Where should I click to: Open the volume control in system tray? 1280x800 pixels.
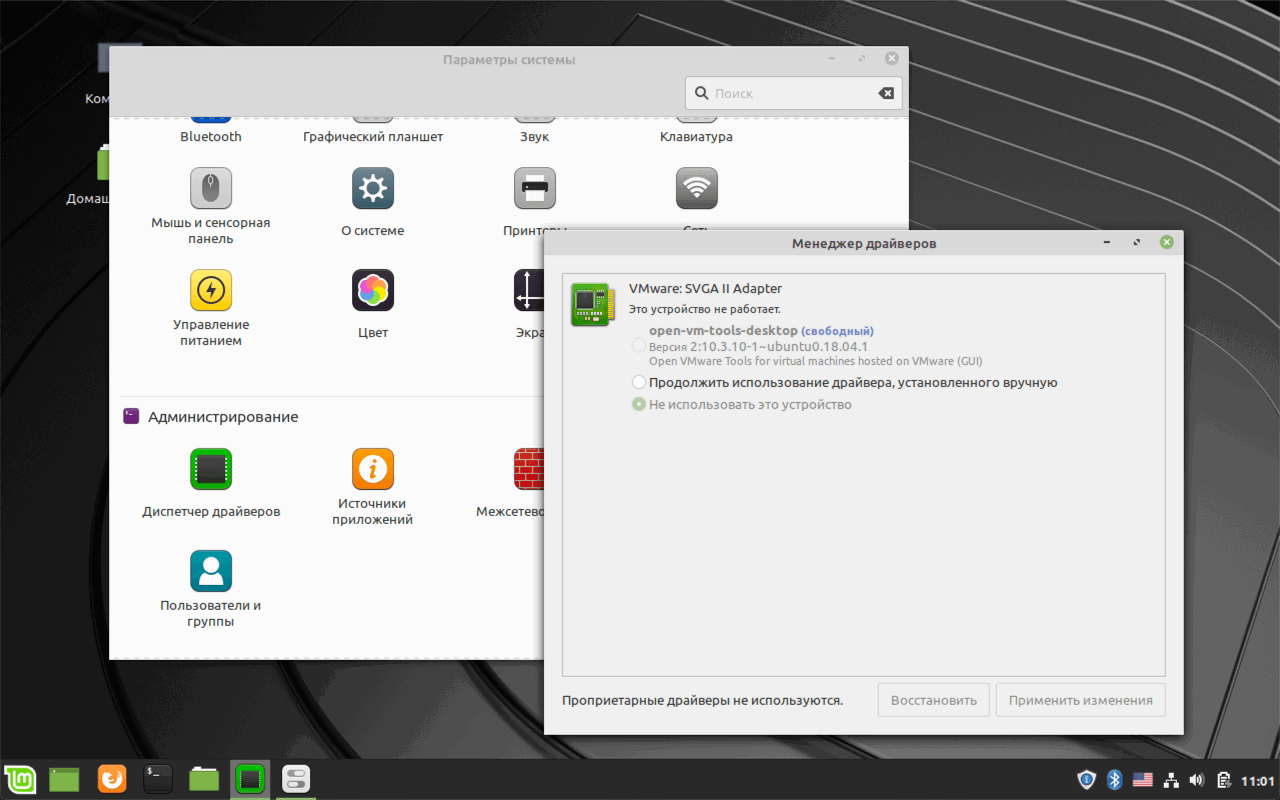click(1196, 779)
